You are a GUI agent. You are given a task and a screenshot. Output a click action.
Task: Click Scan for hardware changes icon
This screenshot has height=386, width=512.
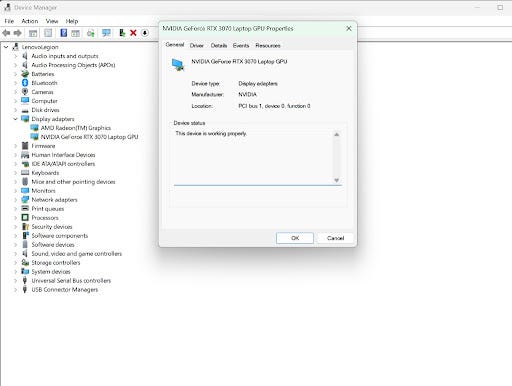point(106,33)
